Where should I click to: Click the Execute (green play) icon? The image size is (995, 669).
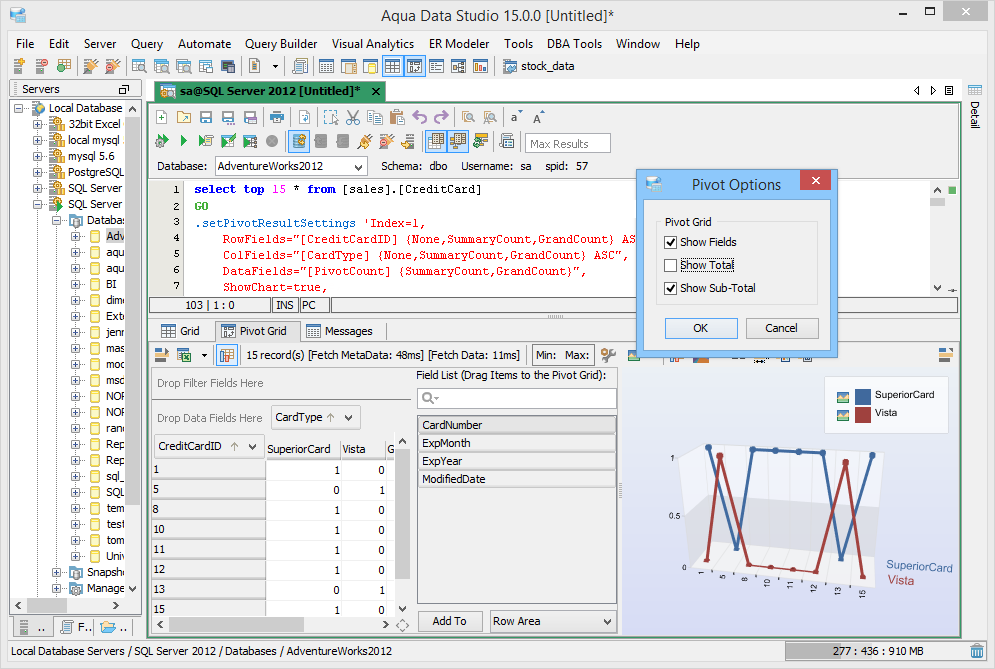(x=183, y=141)
